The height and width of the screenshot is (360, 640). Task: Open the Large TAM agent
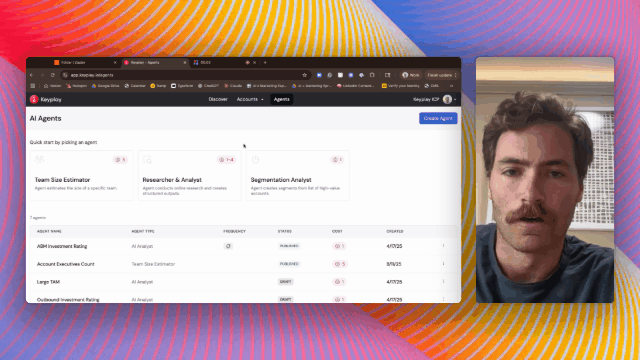click(x=48, y=282)
